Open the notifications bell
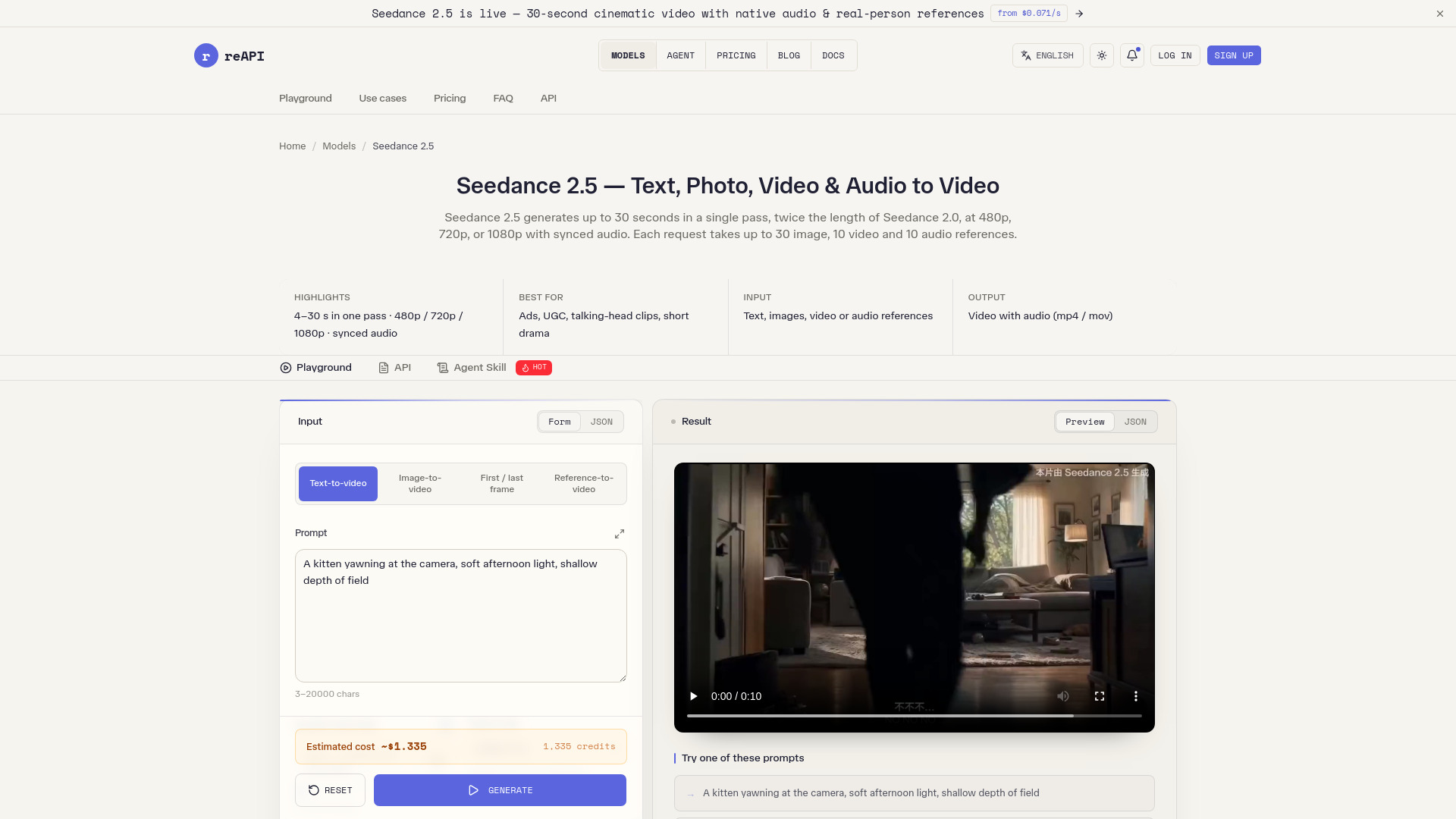The height and width of the screenshot is (819, 1456). point(1132,55)
